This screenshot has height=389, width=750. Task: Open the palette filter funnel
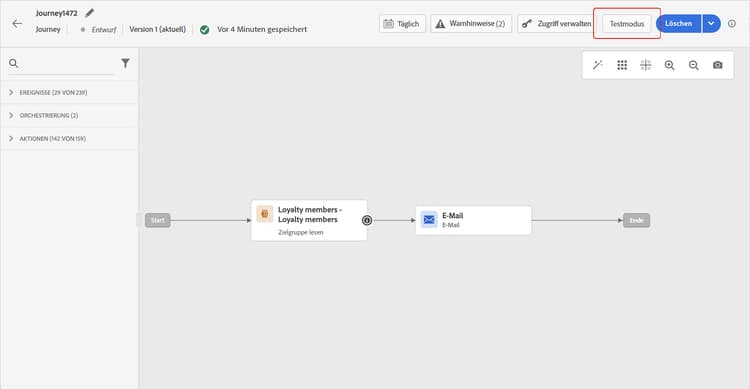tap(125, 63)
